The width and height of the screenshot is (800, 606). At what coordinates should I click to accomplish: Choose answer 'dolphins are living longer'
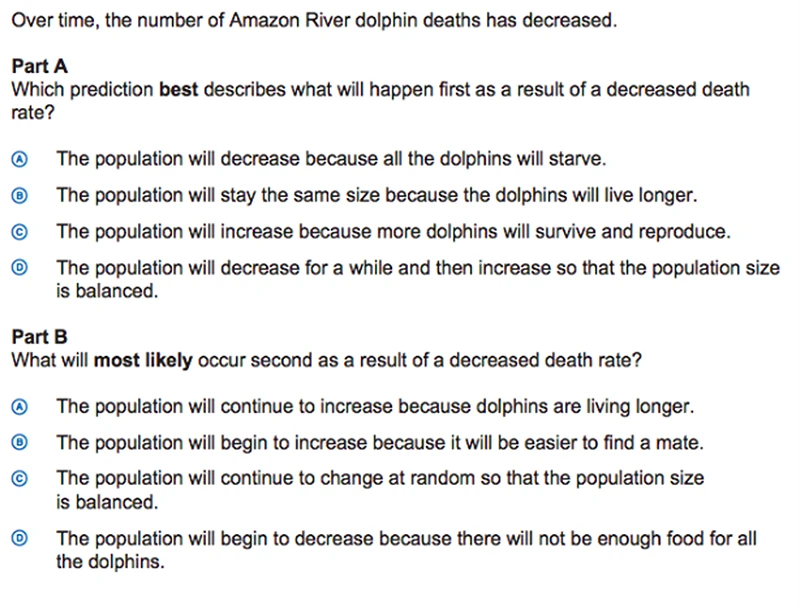tap(375, 407)
